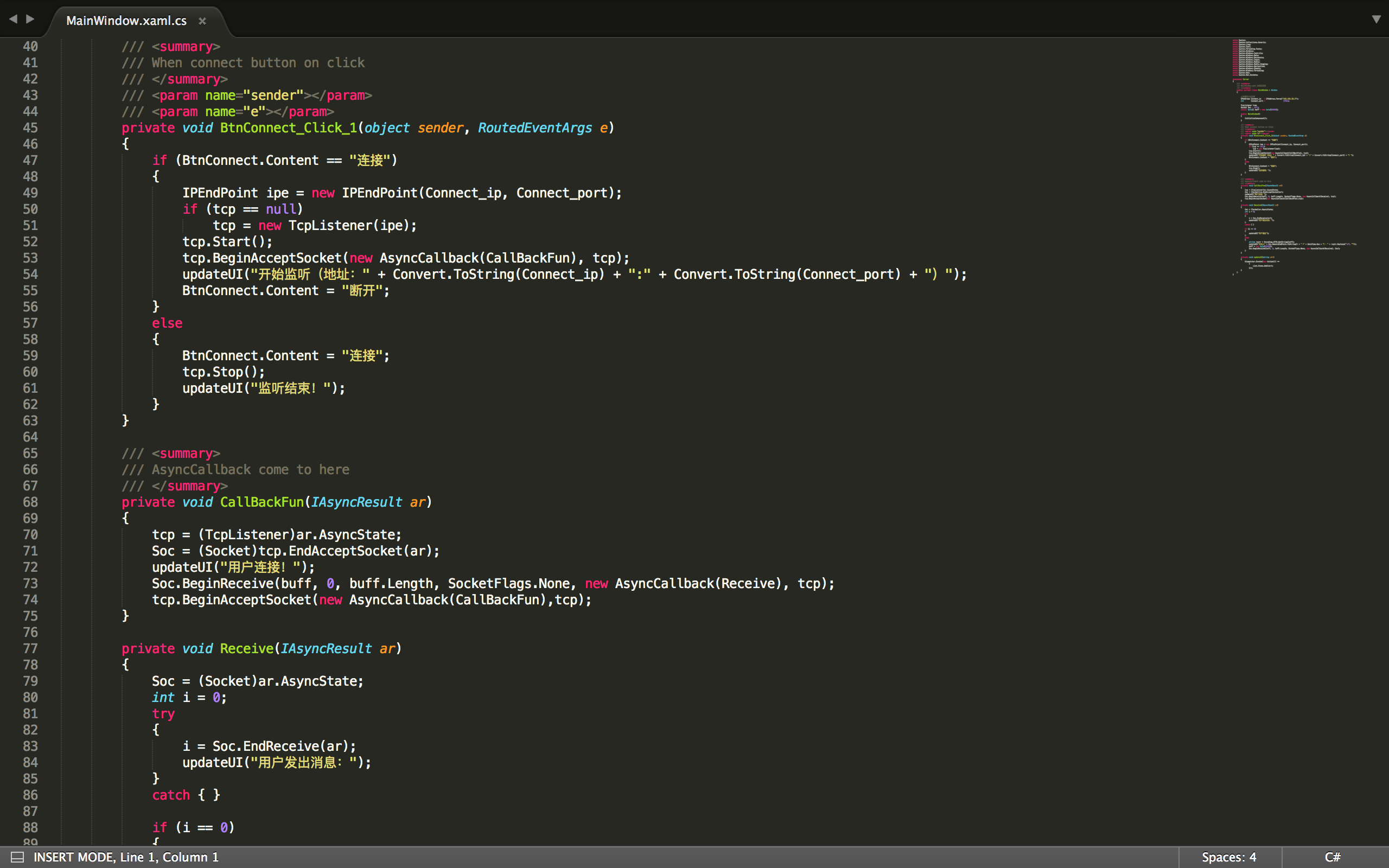Screen dimensions: 1389x868
Task: Open Spaces: 4 indentation menu
Action: [x=1229, y=857]
